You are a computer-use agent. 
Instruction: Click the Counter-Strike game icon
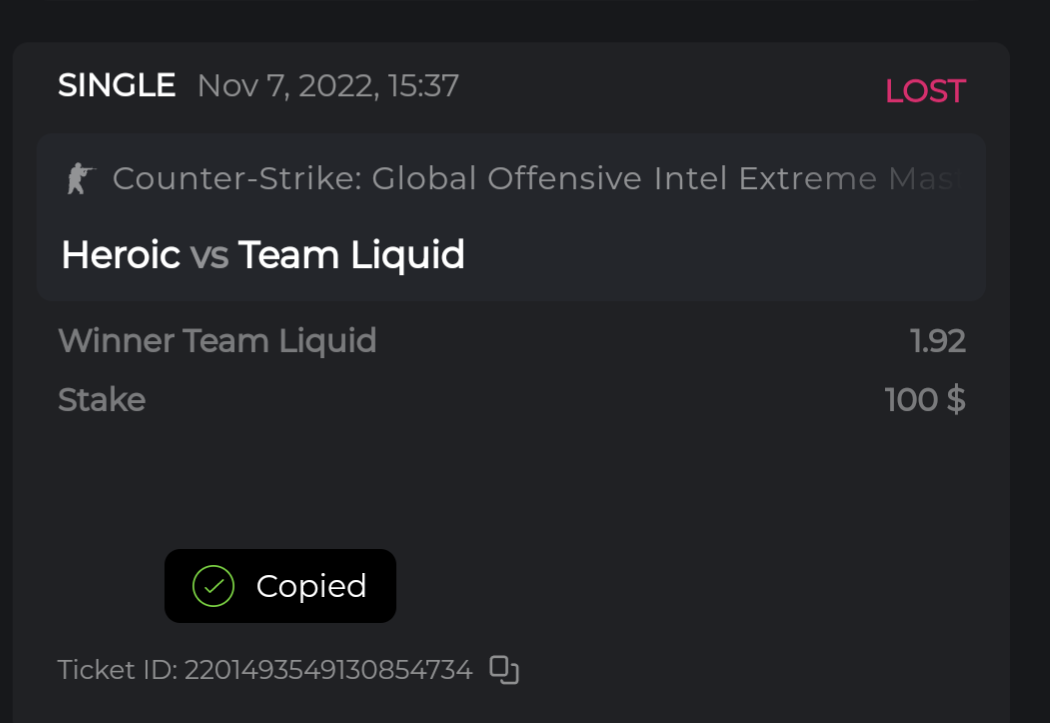(x=79, y=179)
